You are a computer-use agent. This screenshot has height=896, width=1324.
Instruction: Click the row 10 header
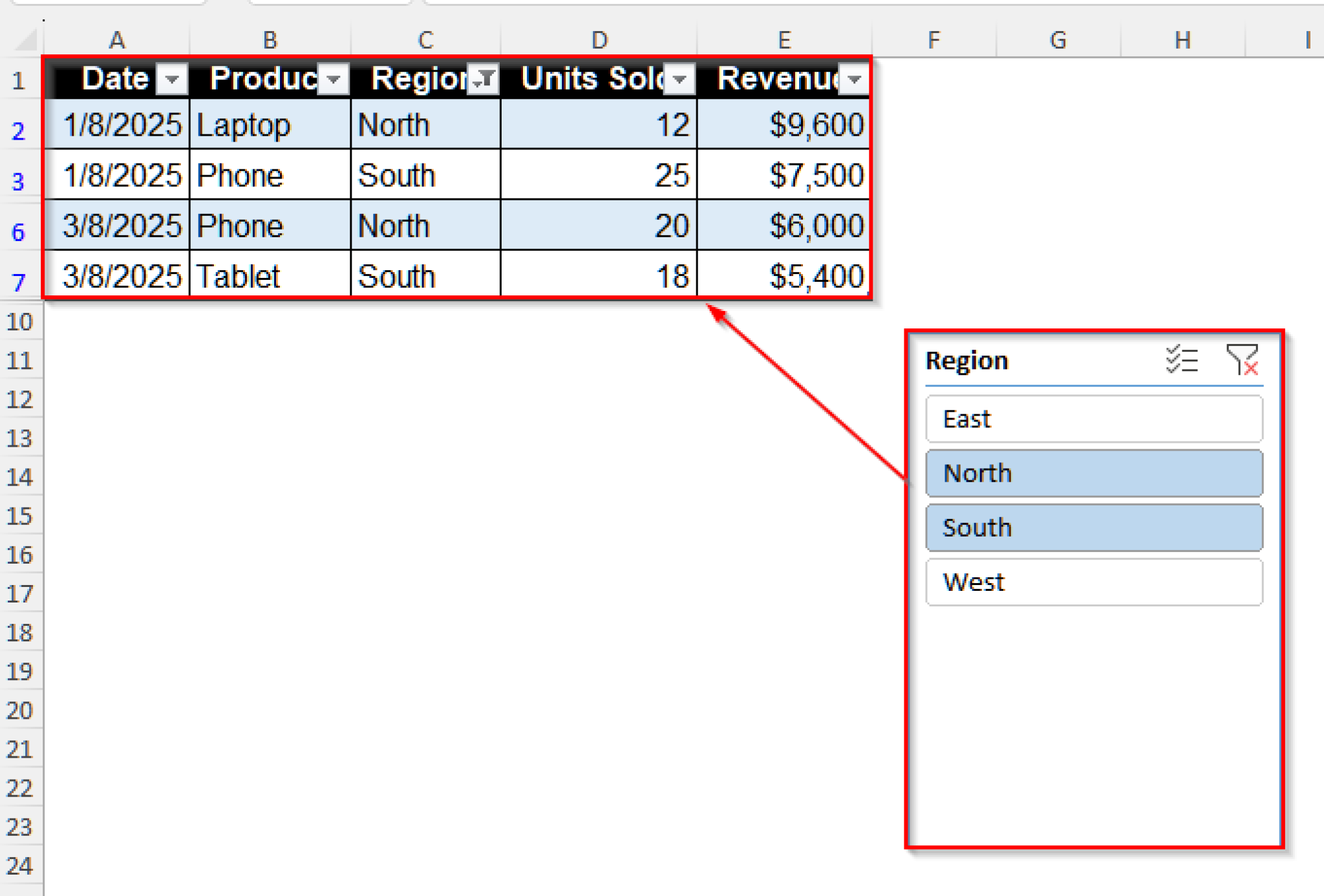pos(19,321)
